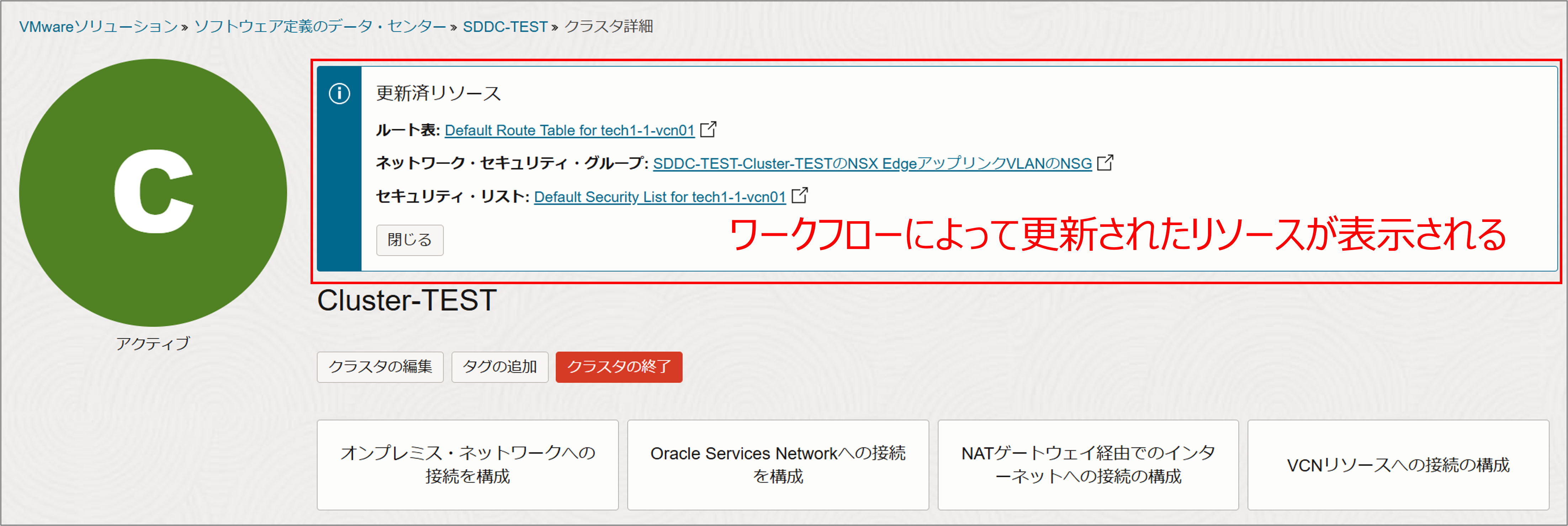This screenshot has height=526, width=1568.
Task: Go to SDDC-TEST breadcrumb
Action: (505, 27)
